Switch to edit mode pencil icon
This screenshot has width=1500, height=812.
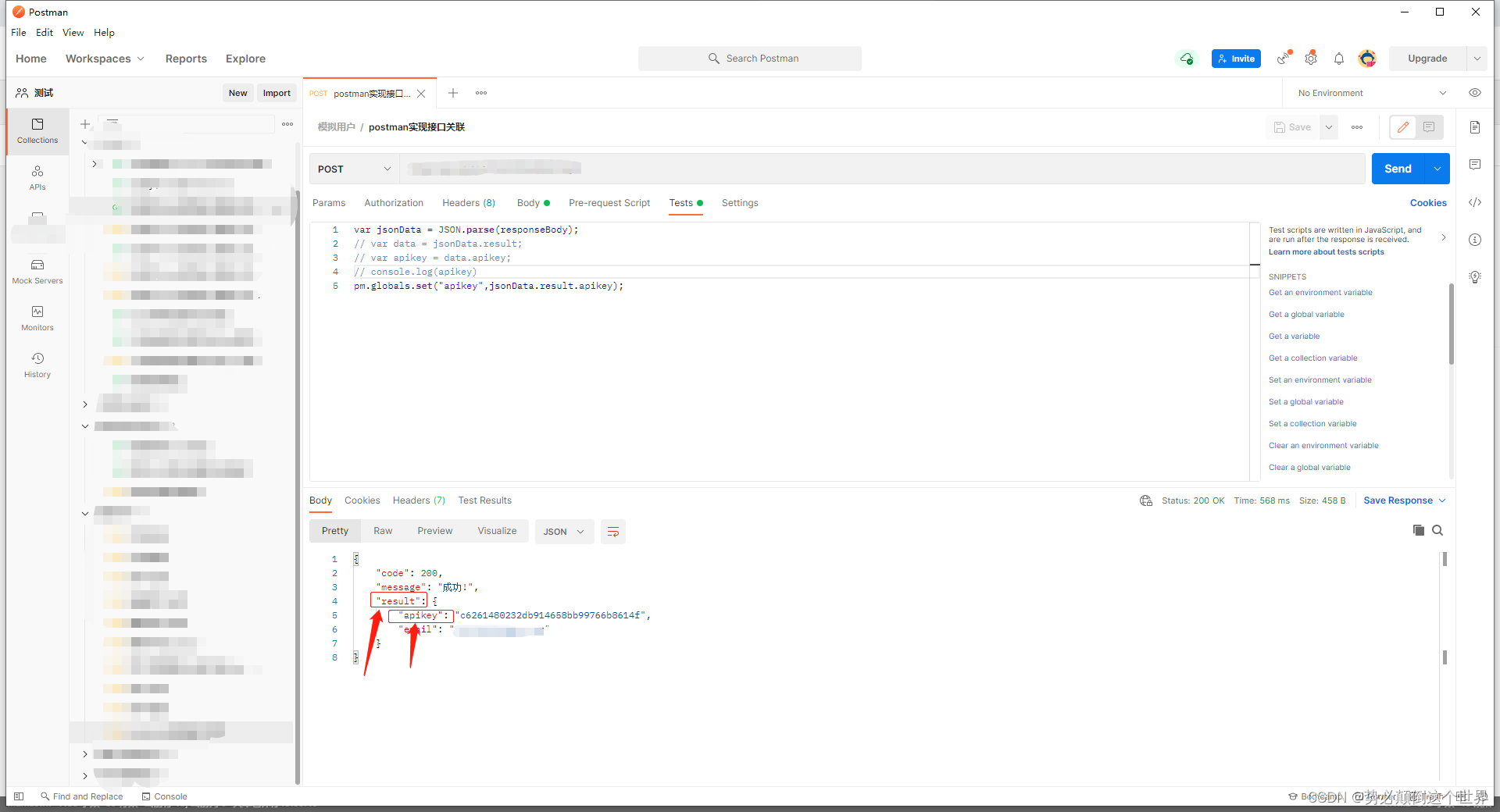[1403, 127]
